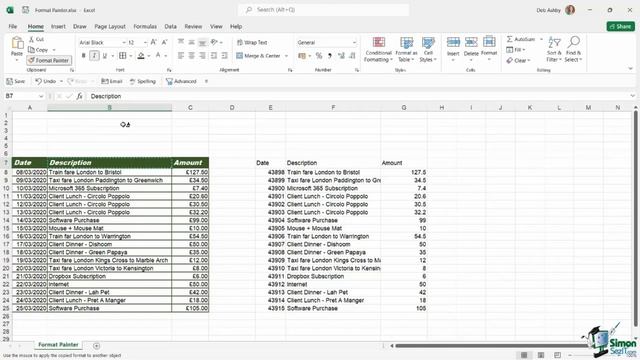Top align cell contents
The height and width of the screenshot is (360, 640).
click(181, 42)
